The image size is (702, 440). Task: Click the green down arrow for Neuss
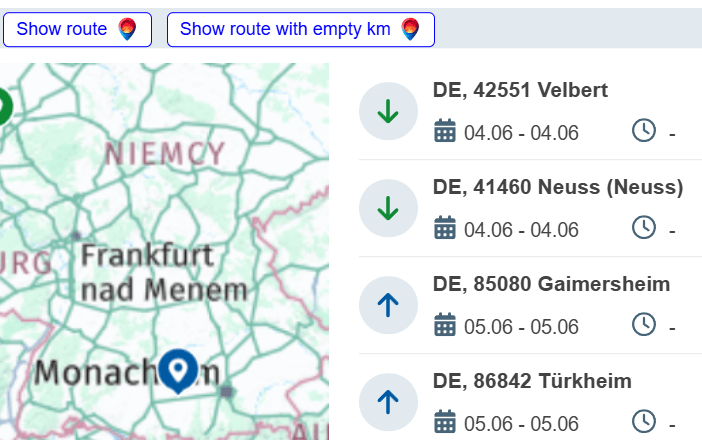point(388,208)
